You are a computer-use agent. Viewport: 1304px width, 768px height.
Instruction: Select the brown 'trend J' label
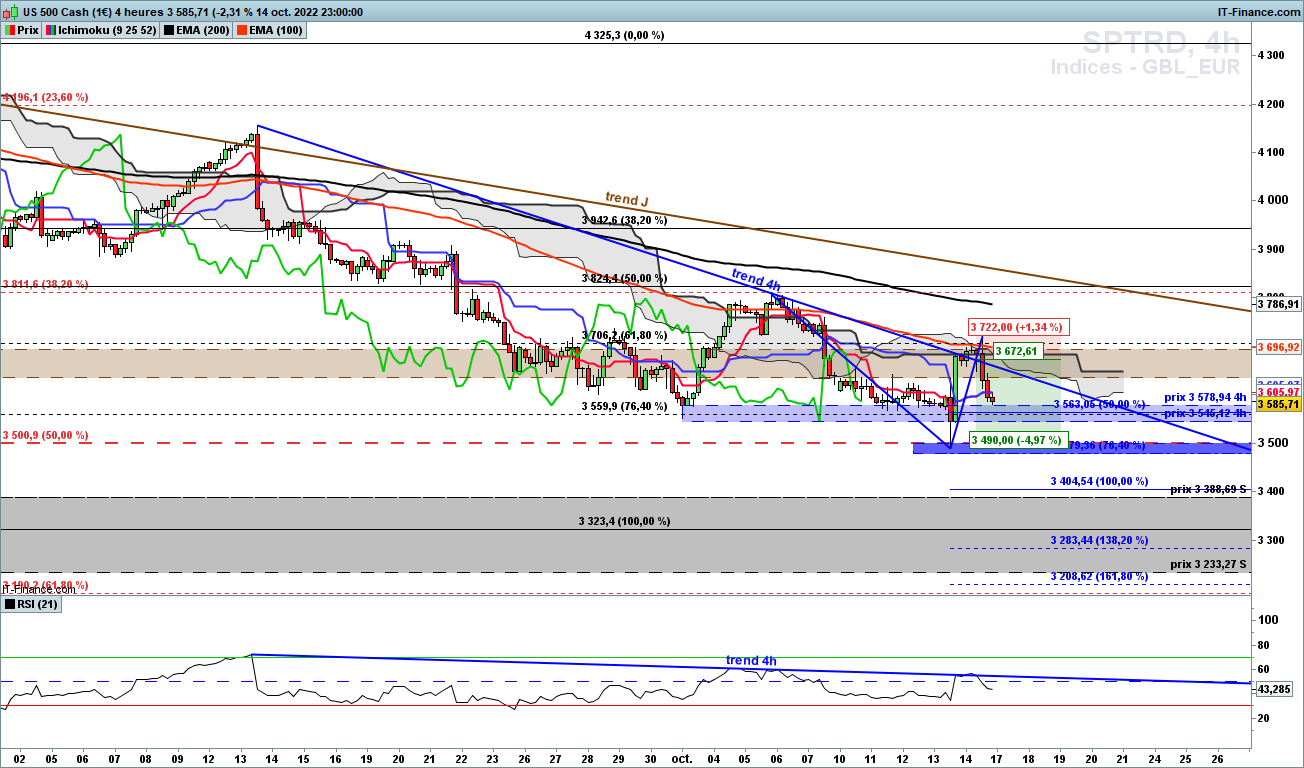(x=627, y=198)
